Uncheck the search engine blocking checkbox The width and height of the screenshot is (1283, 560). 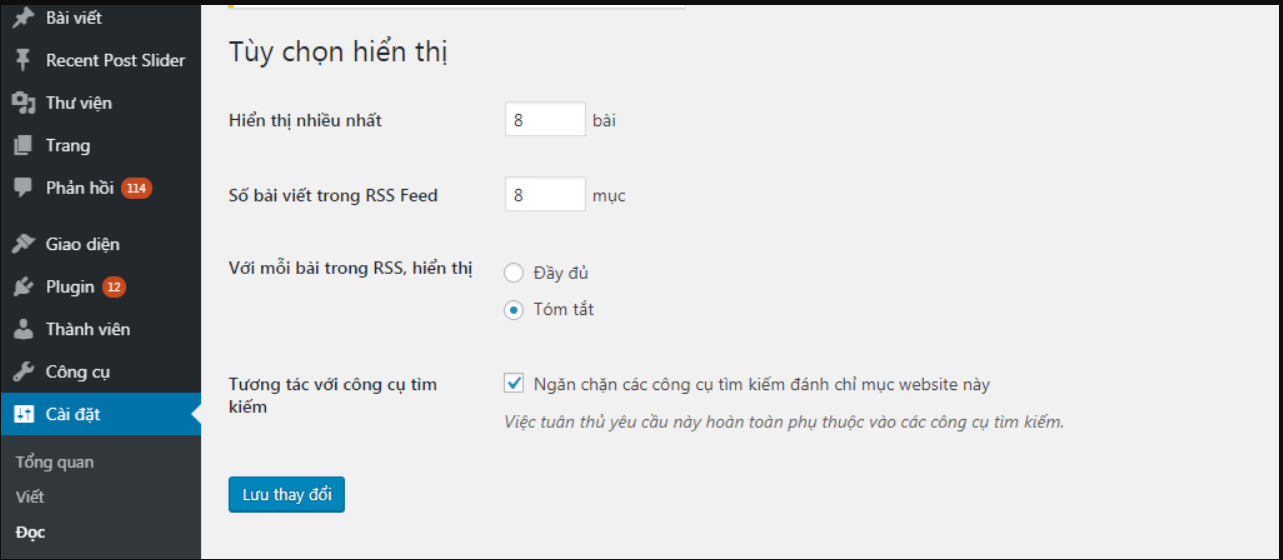[x=514, y=384]
